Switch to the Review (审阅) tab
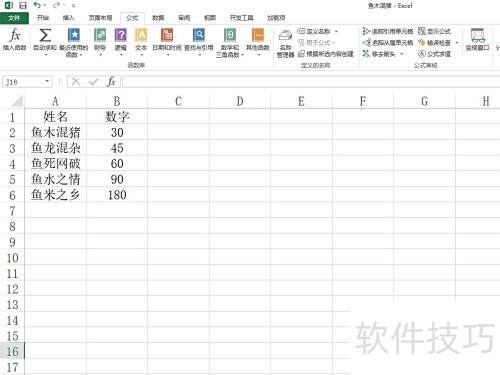The height and width of the screenshot is (375, 500). point(184,18)
